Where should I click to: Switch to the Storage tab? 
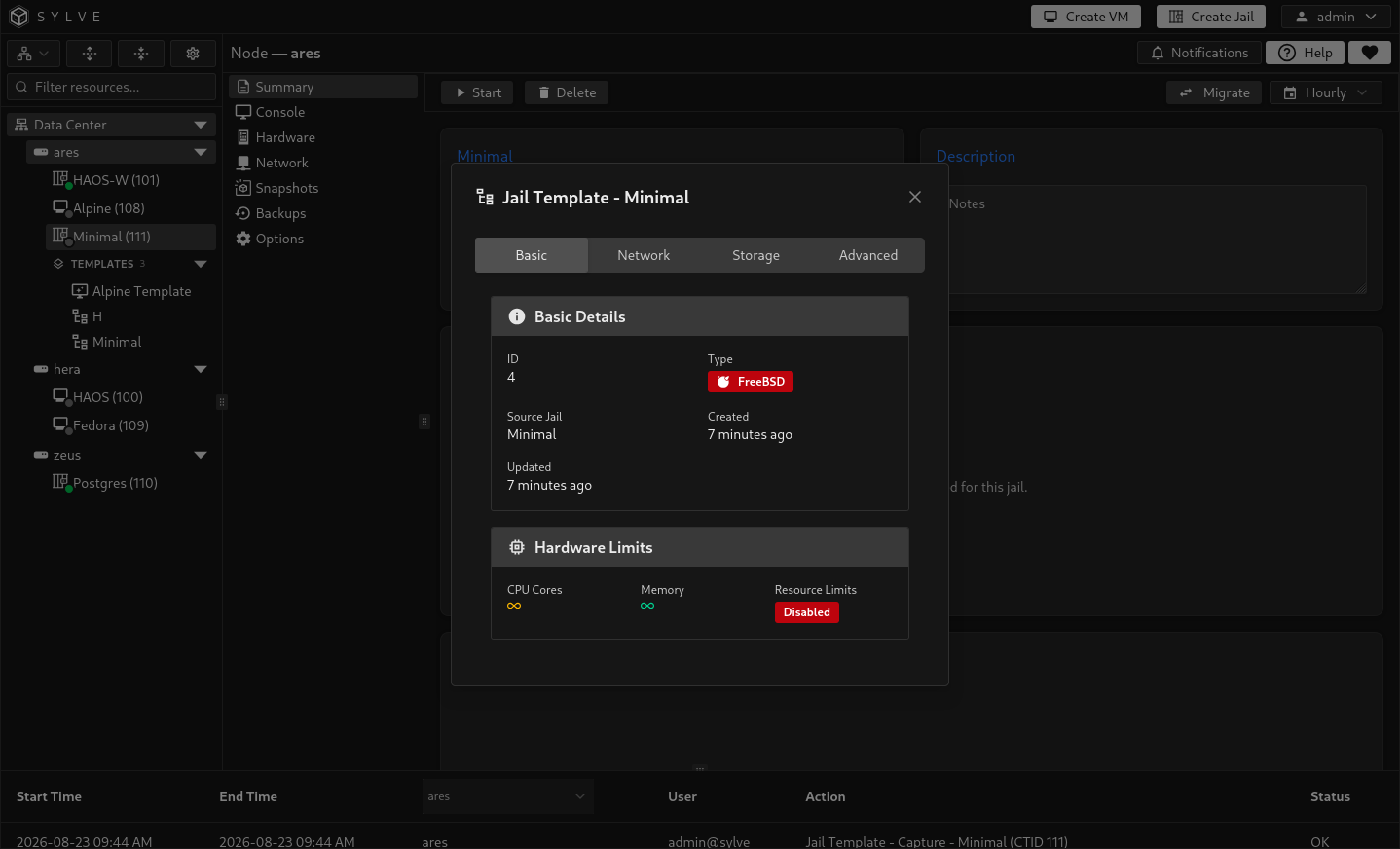[755, 255]
